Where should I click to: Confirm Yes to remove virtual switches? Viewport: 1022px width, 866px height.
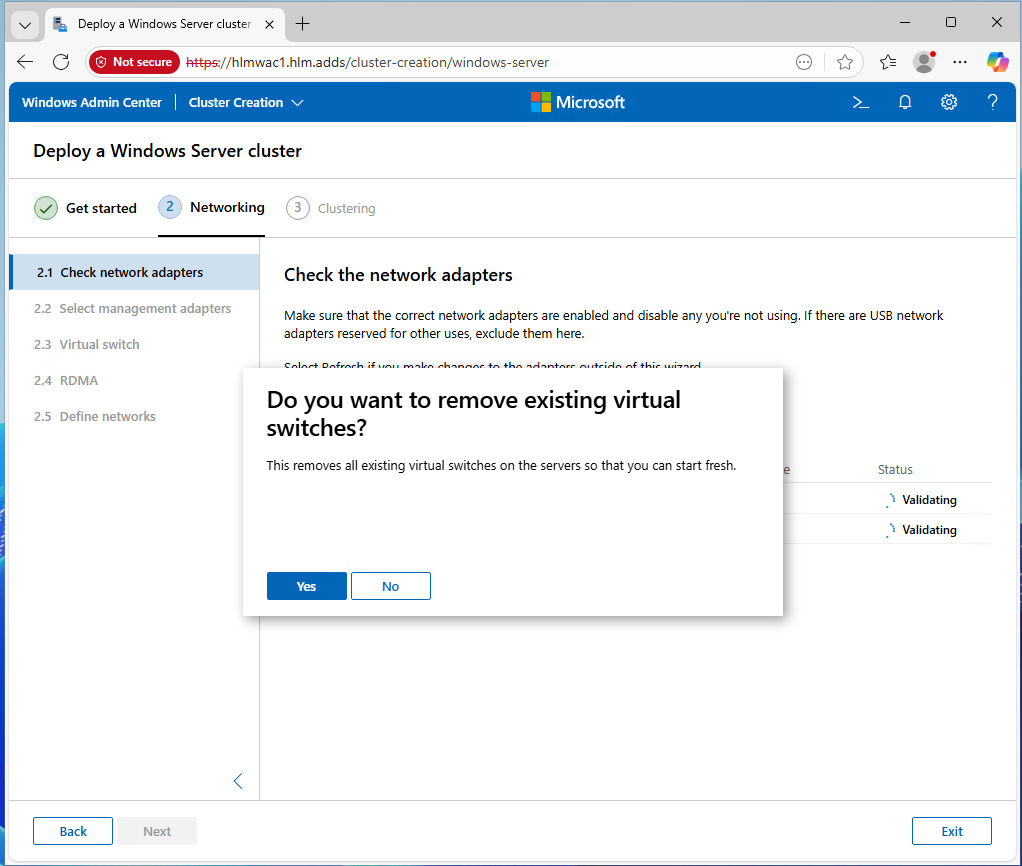coord(306,586)
